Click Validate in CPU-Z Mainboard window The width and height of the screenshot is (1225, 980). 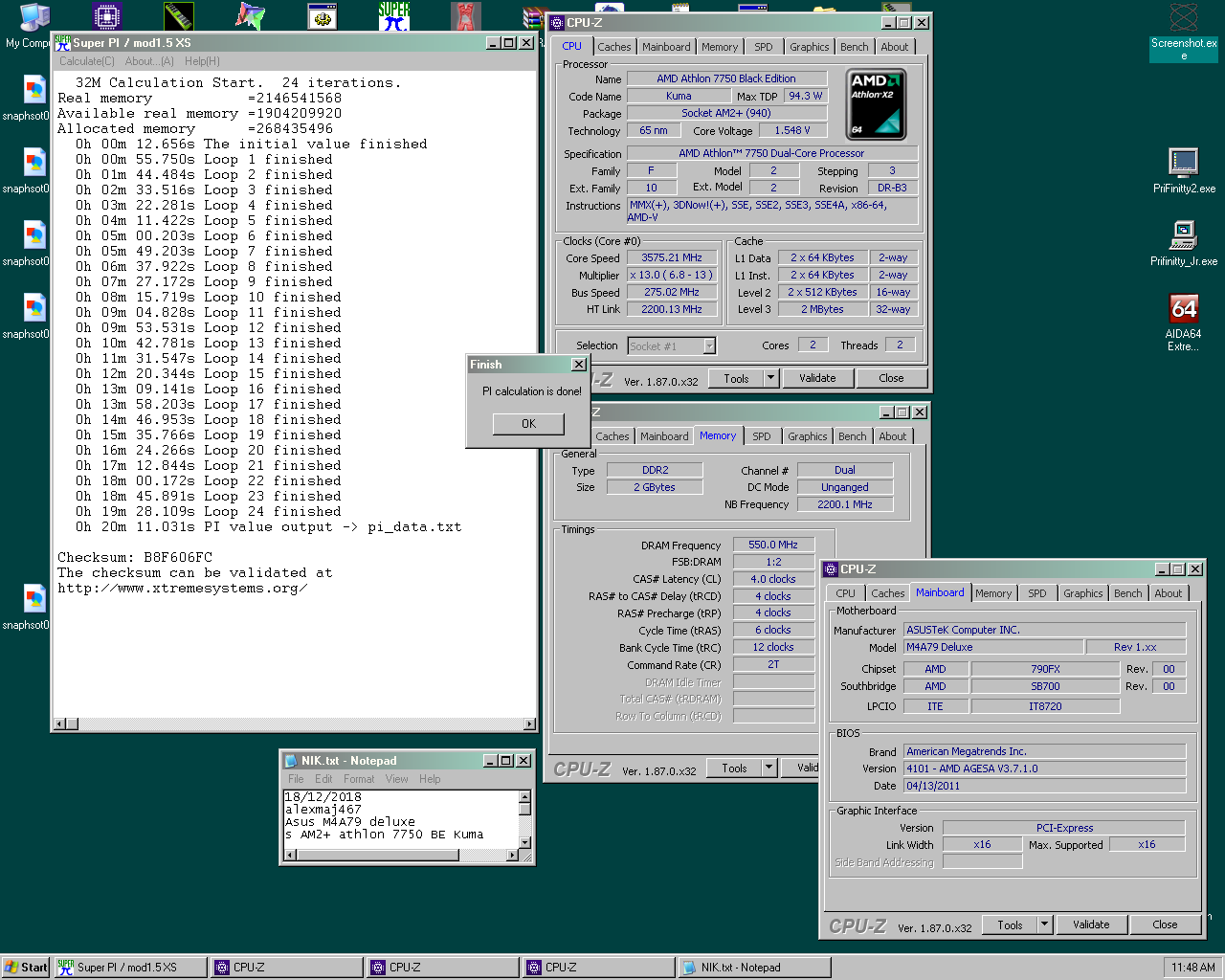pos(1091,924)
